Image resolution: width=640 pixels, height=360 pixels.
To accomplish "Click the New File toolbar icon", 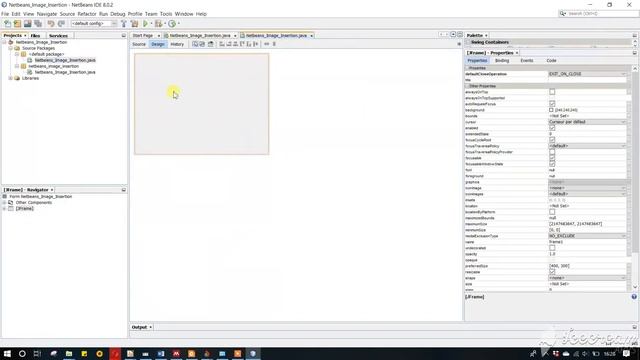I will tap(7, 24).
